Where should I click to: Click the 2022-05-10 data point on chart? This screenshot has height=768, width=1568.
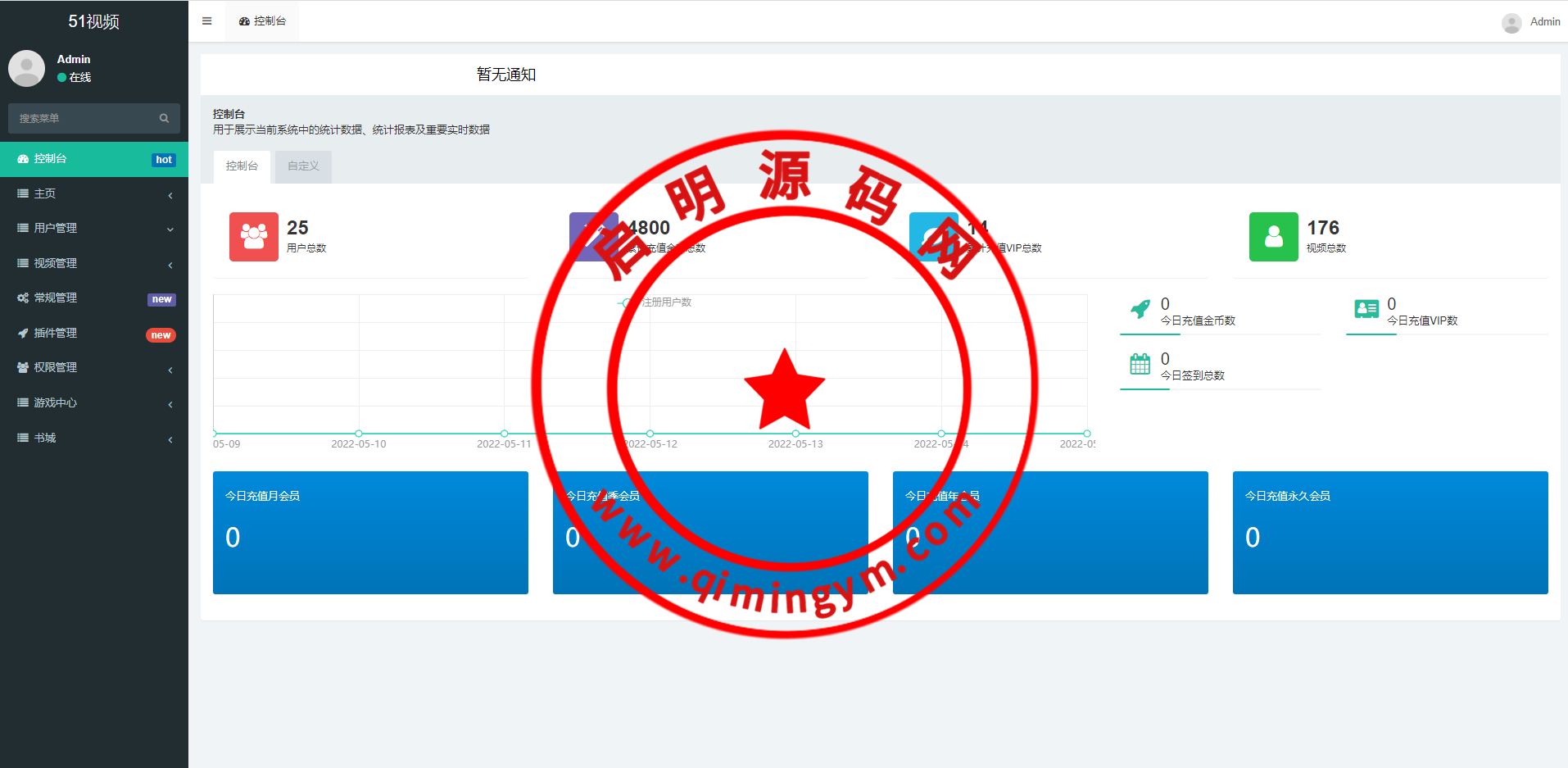359,434
